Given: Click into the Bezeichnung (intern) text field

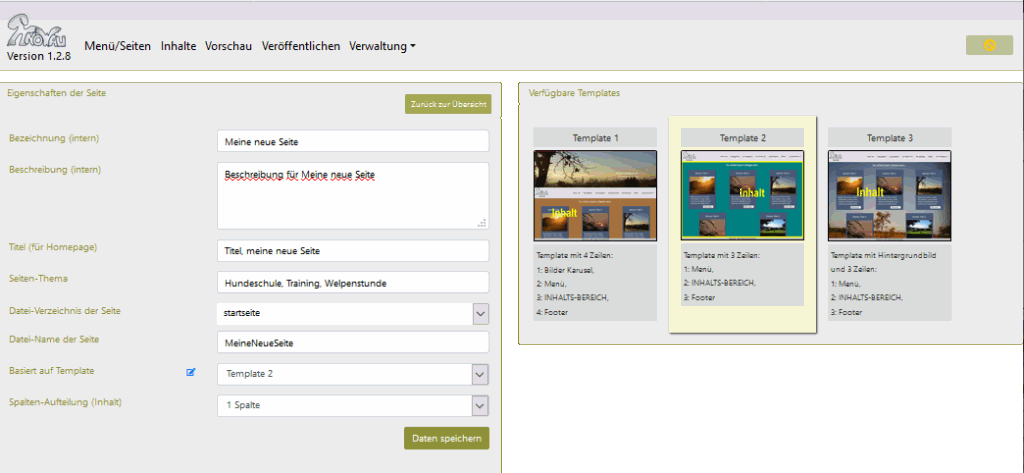Looking at the screenshot, I should pyautogui.click(x=352, y=142).
